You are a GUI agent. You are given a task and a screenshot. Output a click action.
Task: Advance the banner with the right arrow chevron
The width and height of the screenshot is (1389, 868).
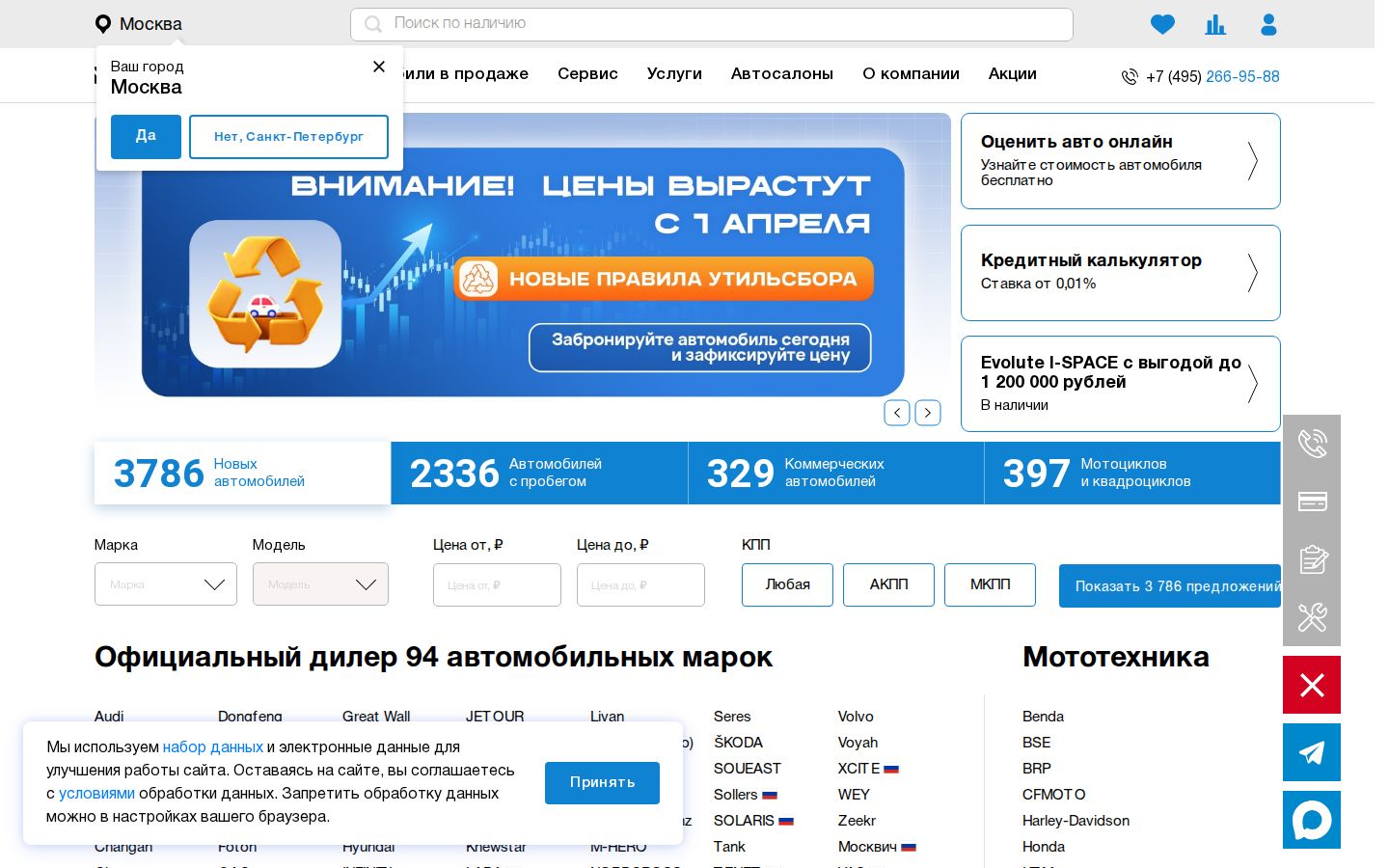(x=927, y=413)
